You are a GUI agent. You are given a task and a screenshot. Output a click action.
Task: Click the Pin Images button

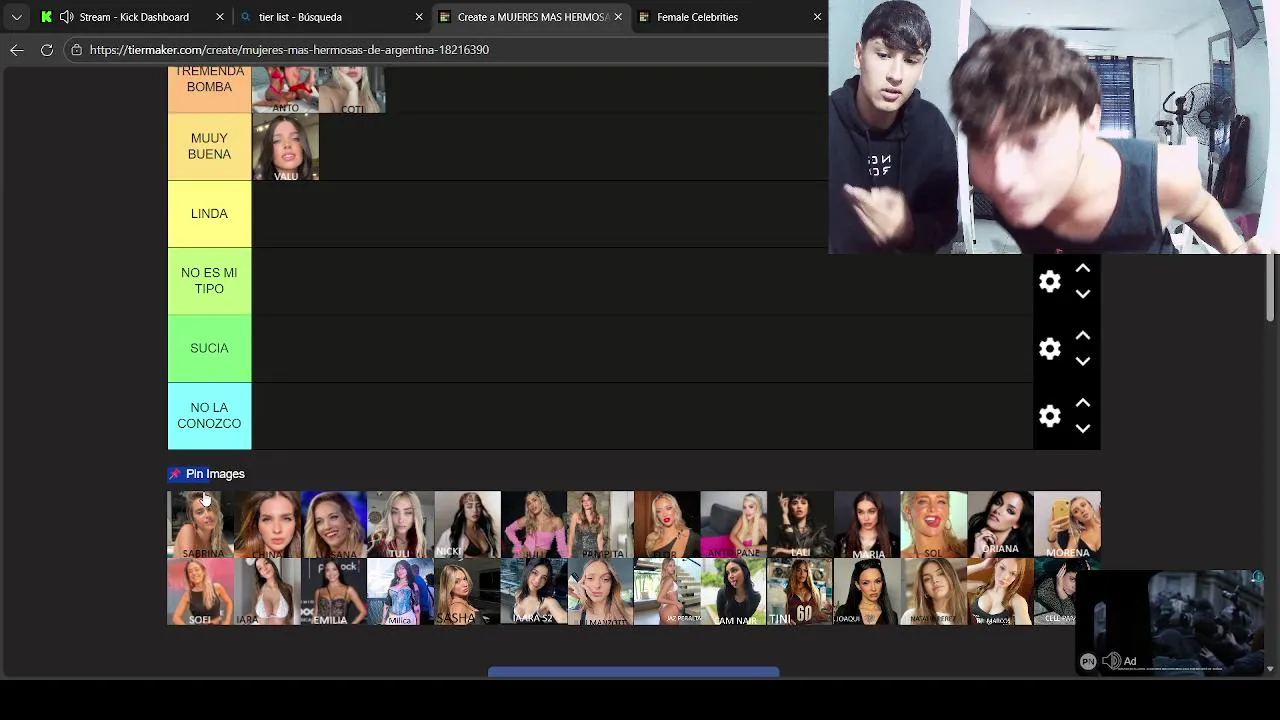pyautogui.click(x=207, y=474)
